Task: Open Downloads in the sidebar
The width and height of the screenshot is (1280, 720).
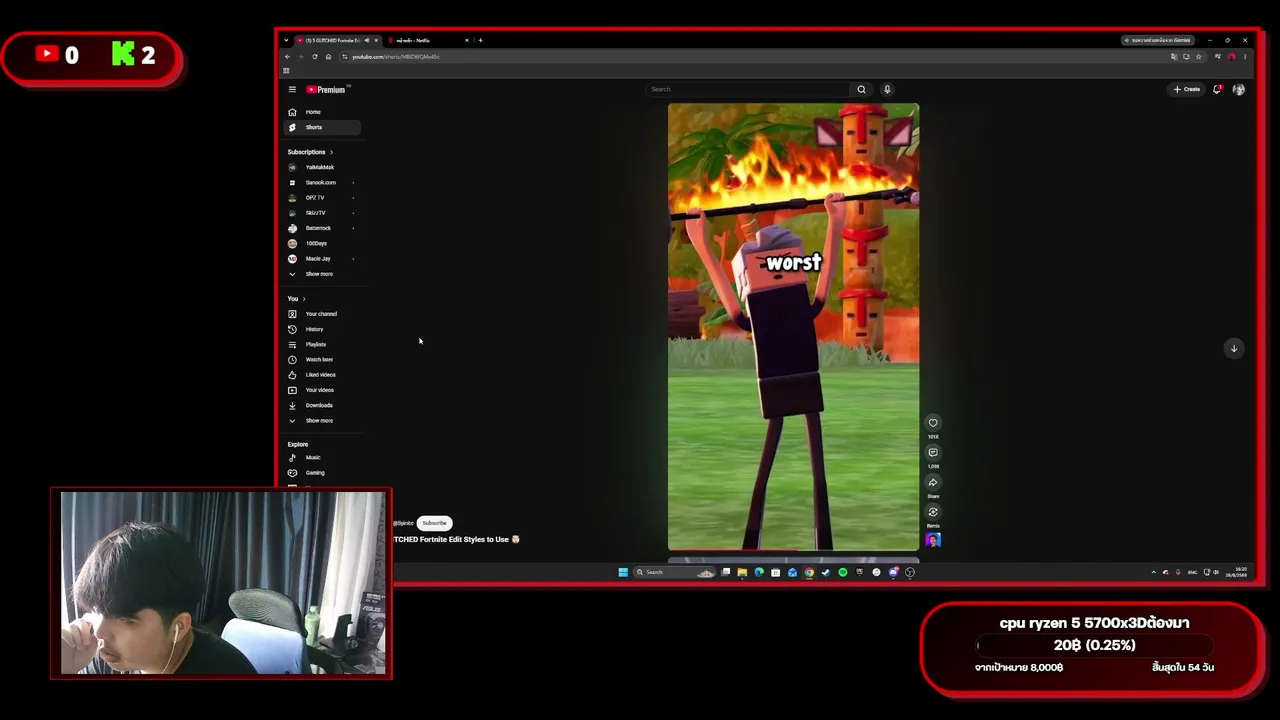Action: (321, 405)
